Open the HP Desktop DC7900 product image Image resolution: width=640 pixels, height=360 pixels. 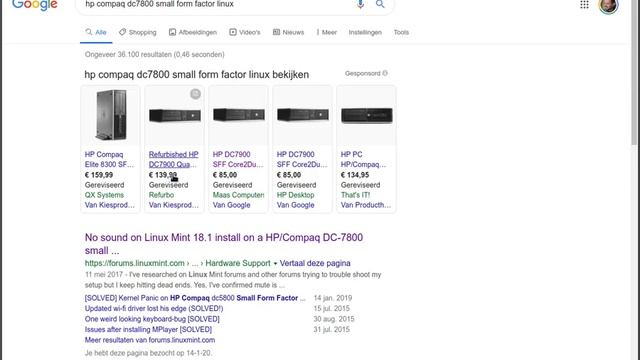tap(302, 115)
